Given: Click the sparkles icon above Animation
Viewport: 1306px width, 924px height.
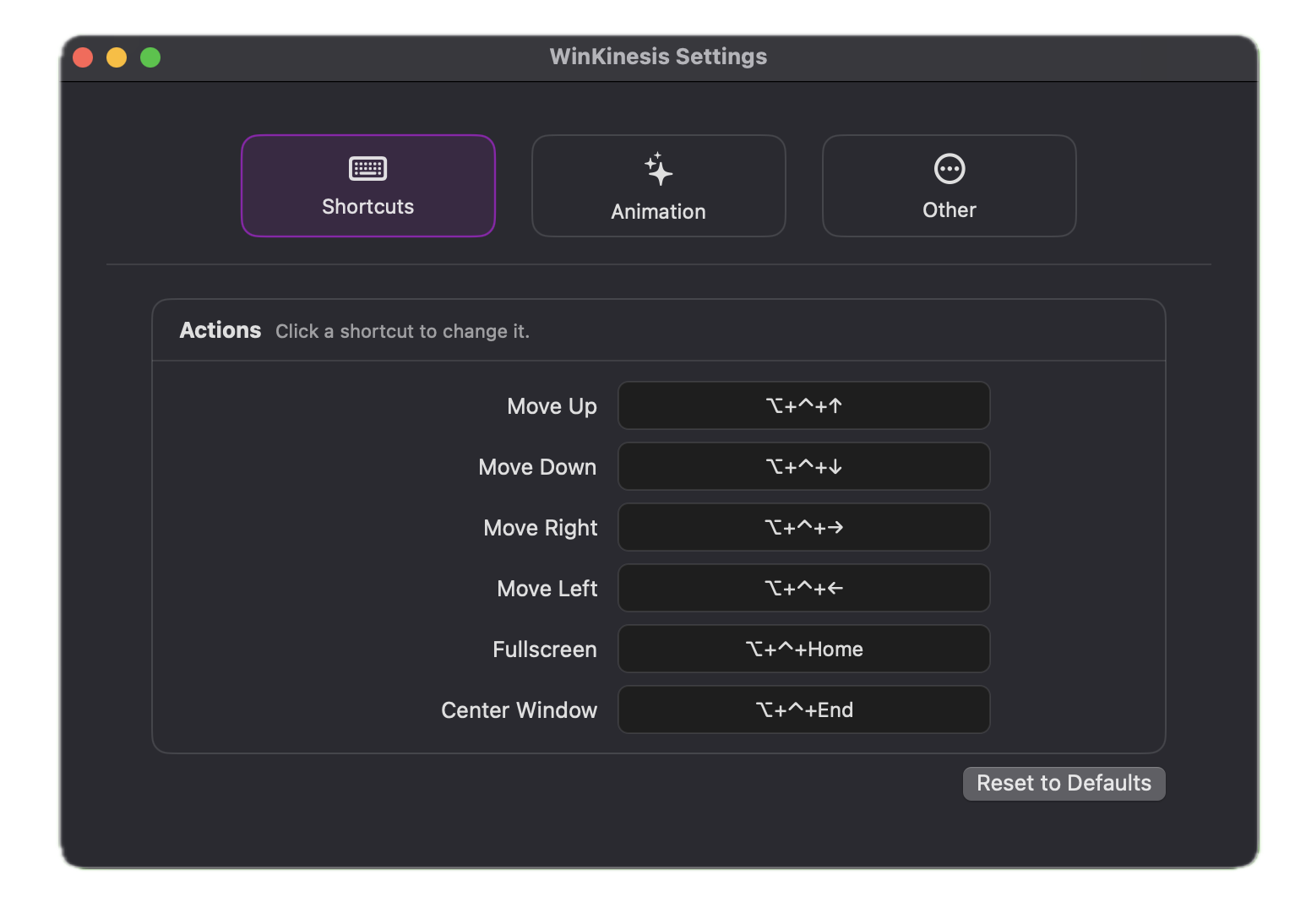Looking at the screenshot, I should click(x=658, y=170).
